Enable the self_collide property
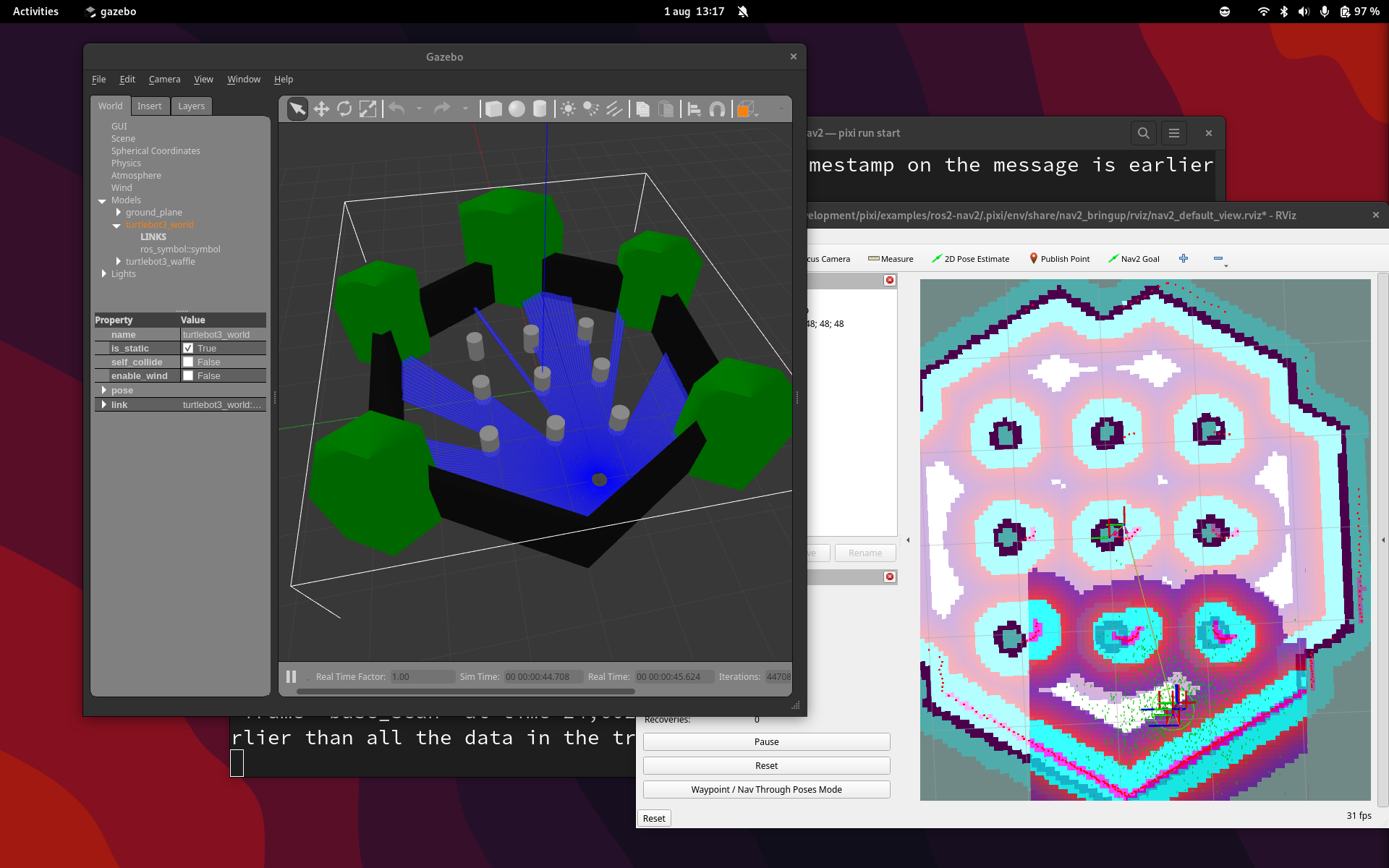The width and height of the screenshot is (1389, 868). point(189,362)
